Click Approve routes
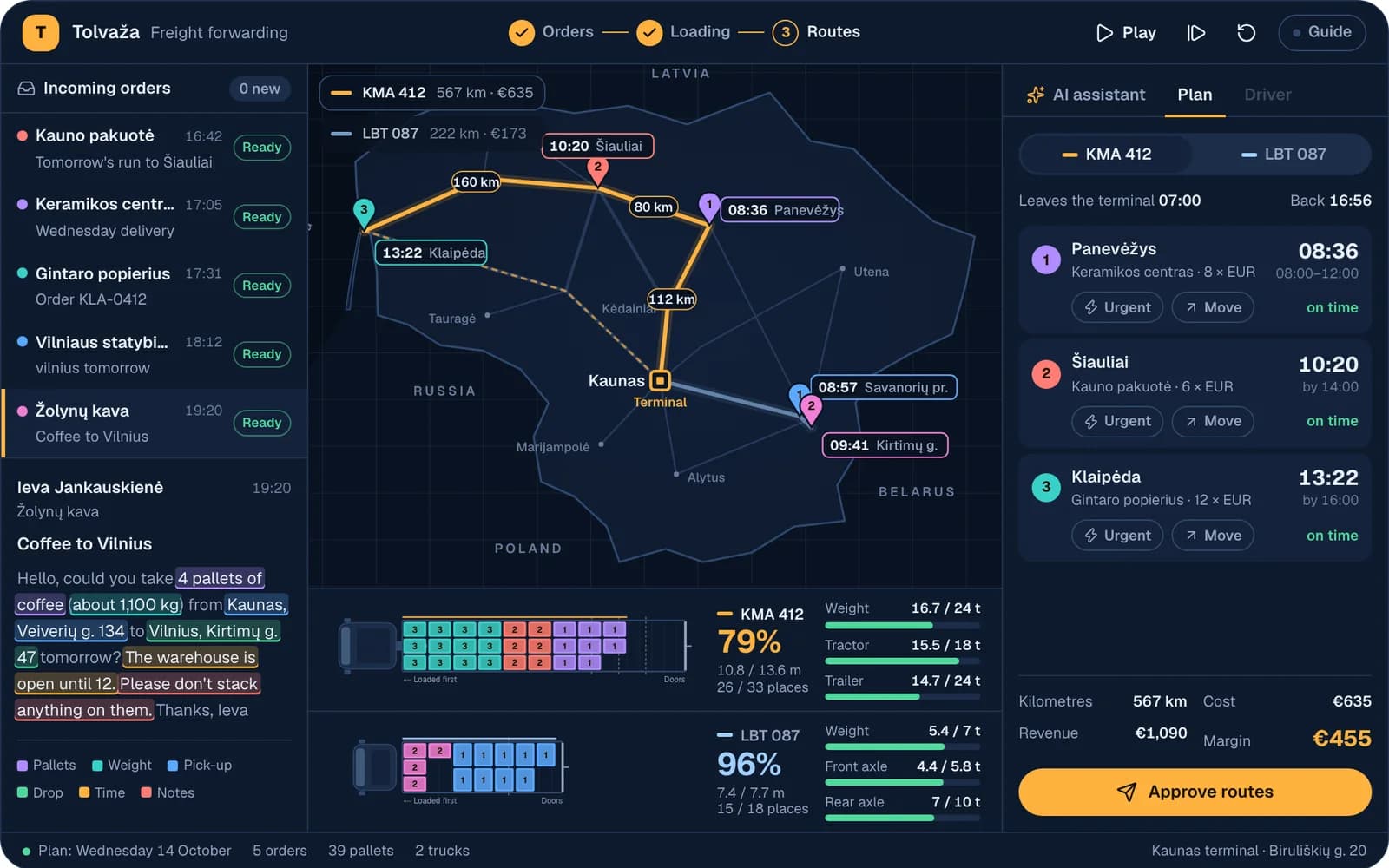Screen dimensions: 1389x868 pyautogui.click(x=1195, y=792)
